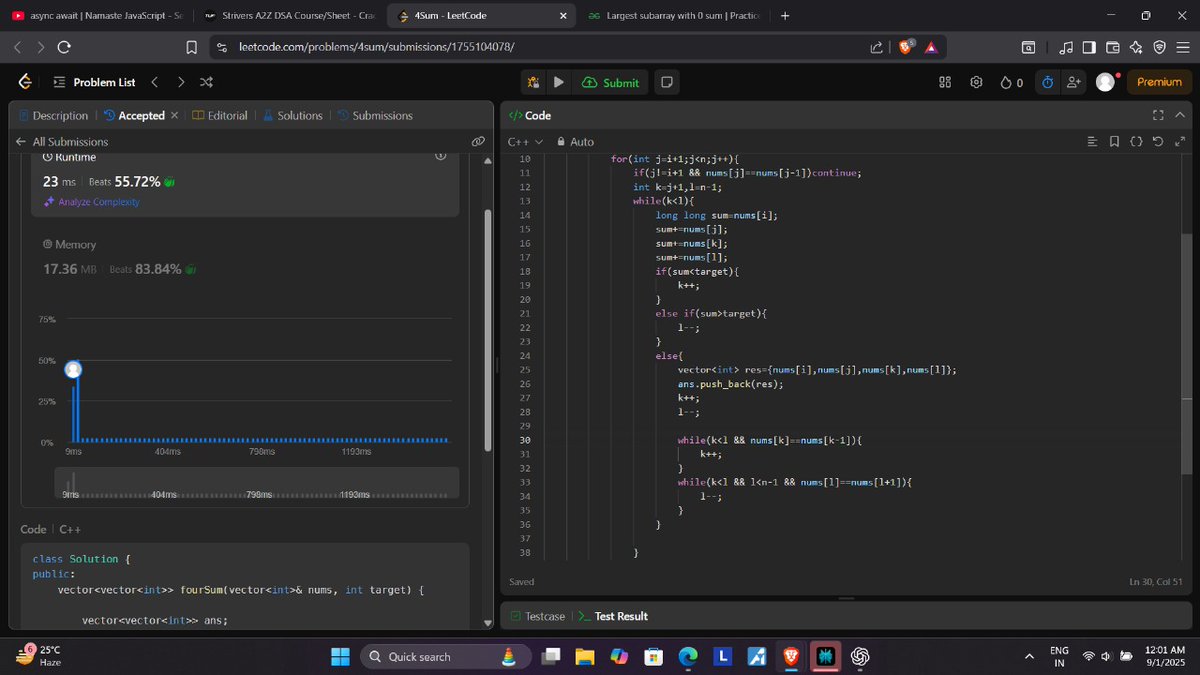Open the Solutions tab
Image resolution: width=1200 pixels, height=675 pixels.
click(292, 116)
